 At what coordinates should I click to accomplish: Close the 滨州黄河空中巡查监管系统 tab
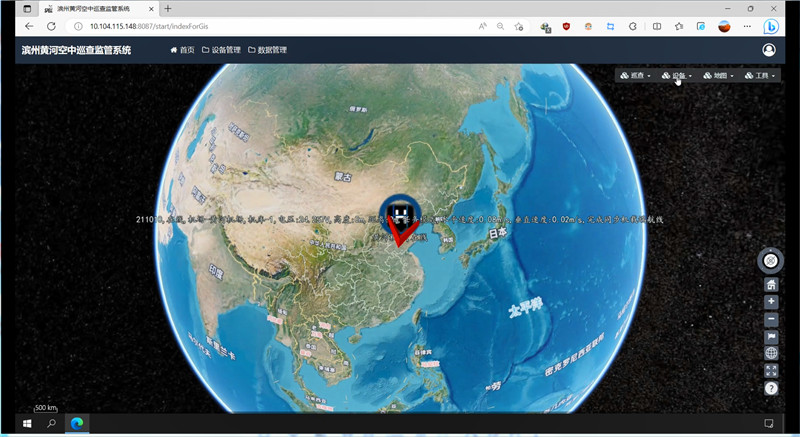(x=151, y=9)
